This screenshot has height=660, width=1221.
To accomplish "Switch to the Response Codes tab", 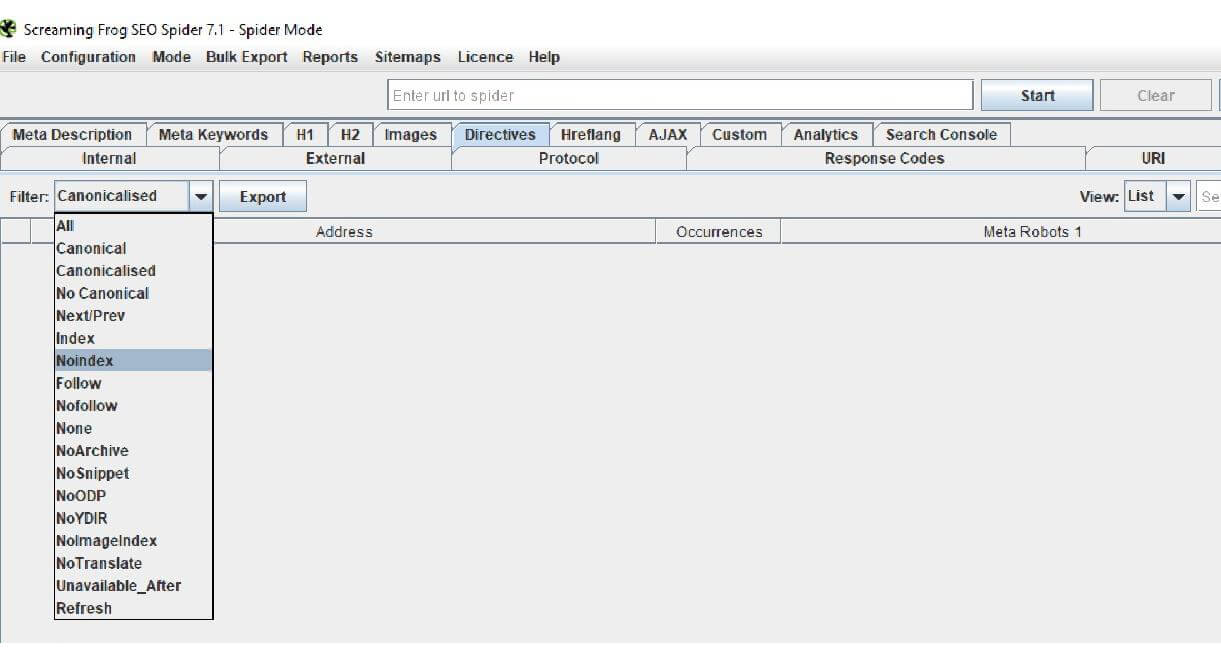I will pyautogui.click(x=884, y=158).
